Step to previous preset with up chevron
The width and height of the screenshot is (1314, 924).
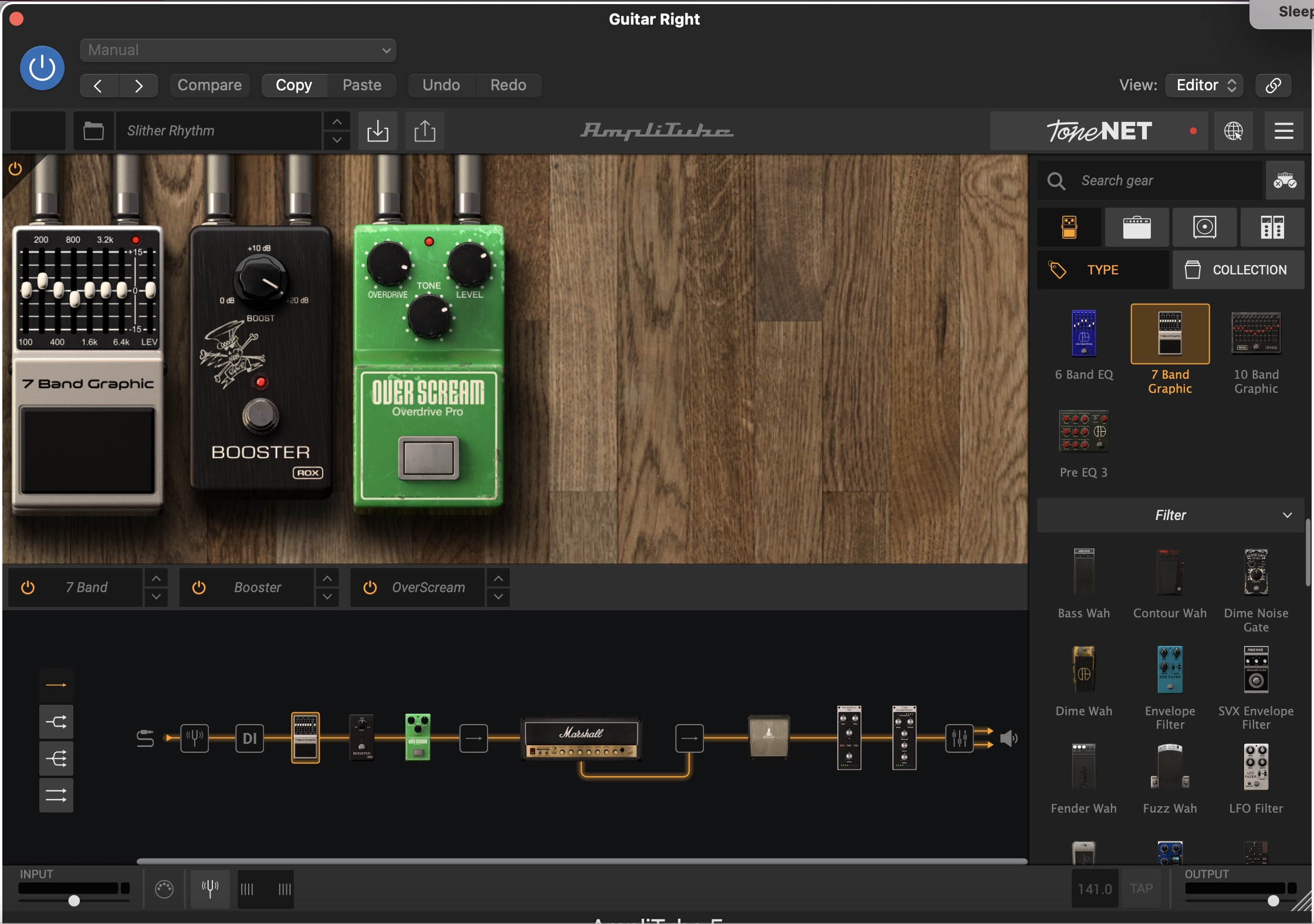click(337, 121)
